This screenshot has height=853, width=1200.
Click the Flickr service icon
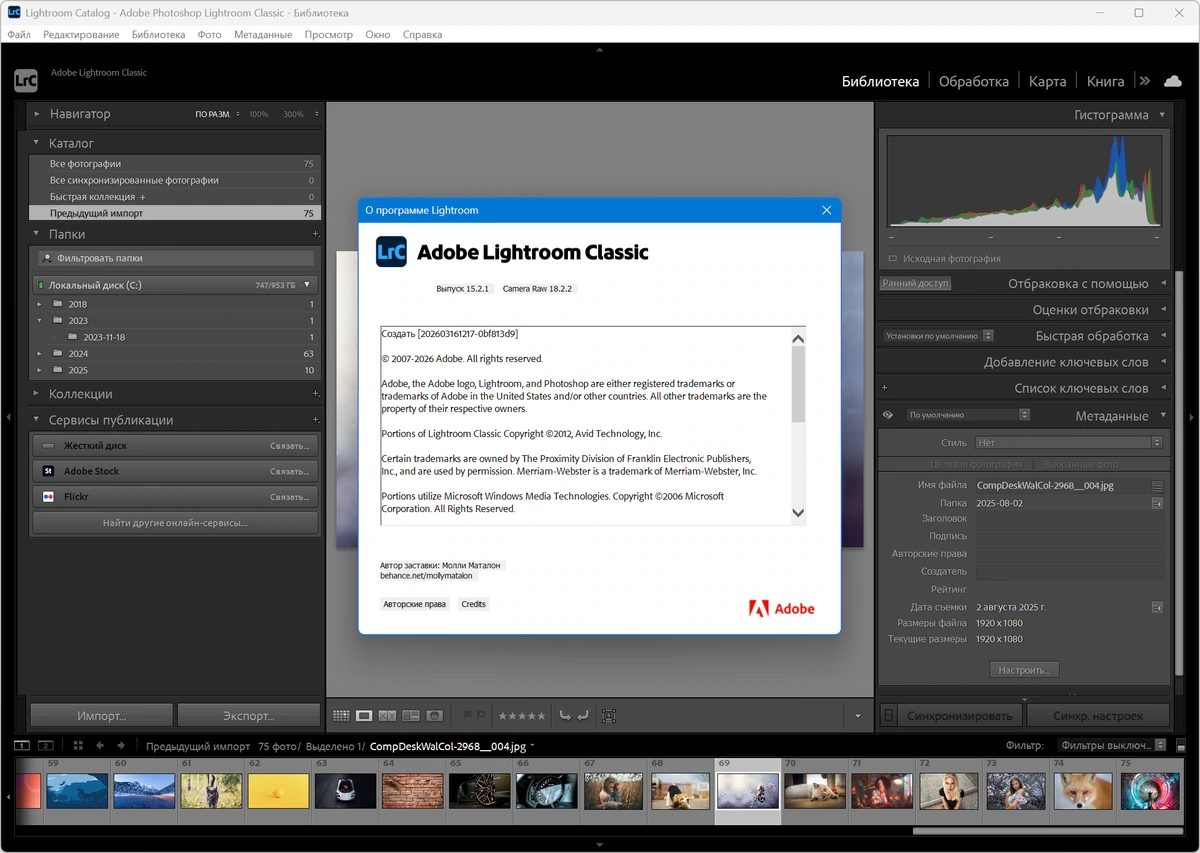(x=48, y=497)
